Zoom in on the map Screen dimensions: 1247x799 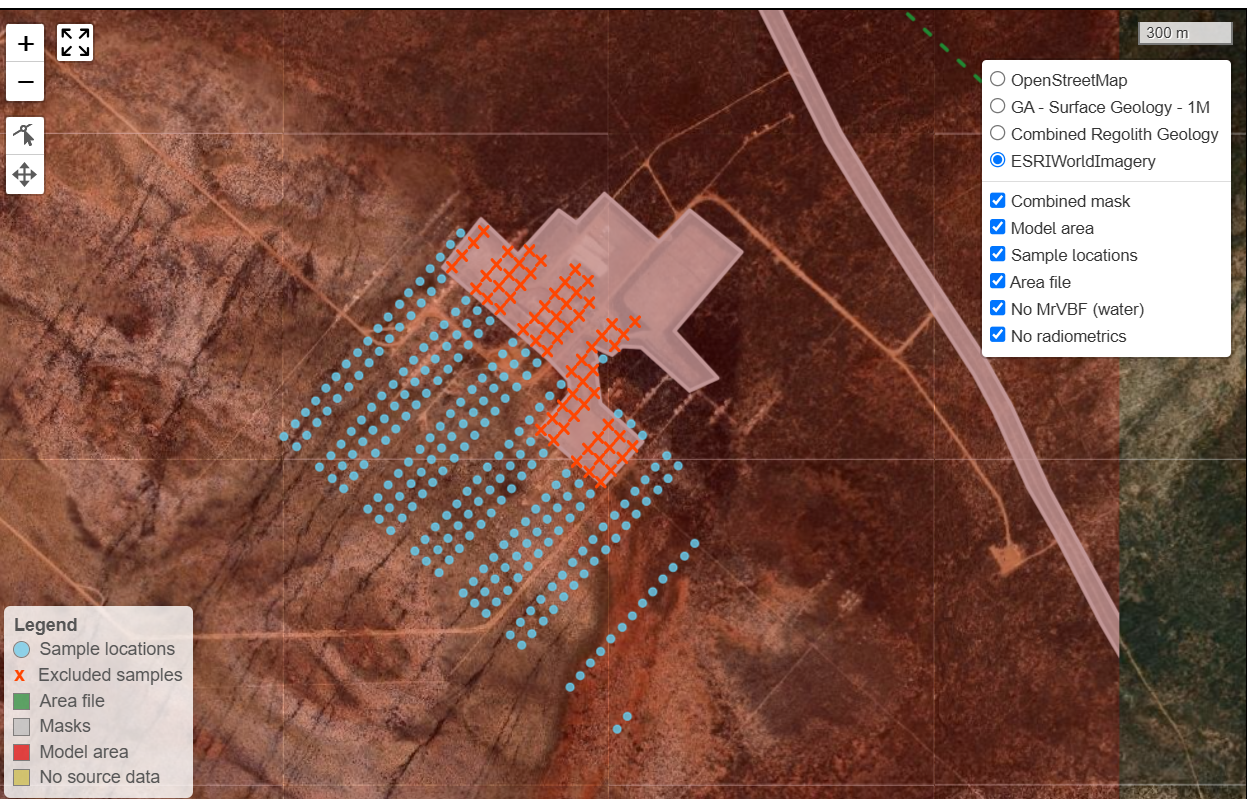point(25,44)
